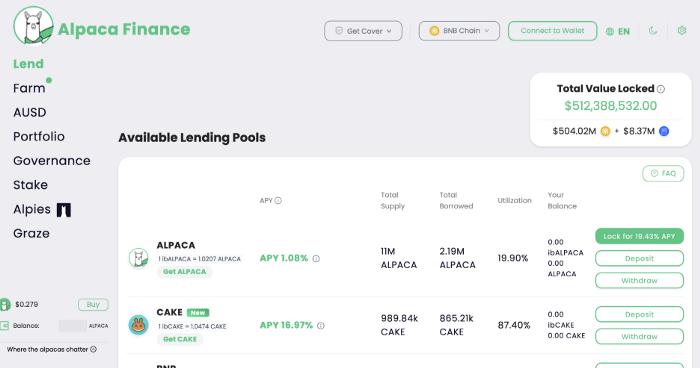This screenshot has height=368, width=700.
Task: Click Total Value Locked info icon
Action: click(661, 89)
